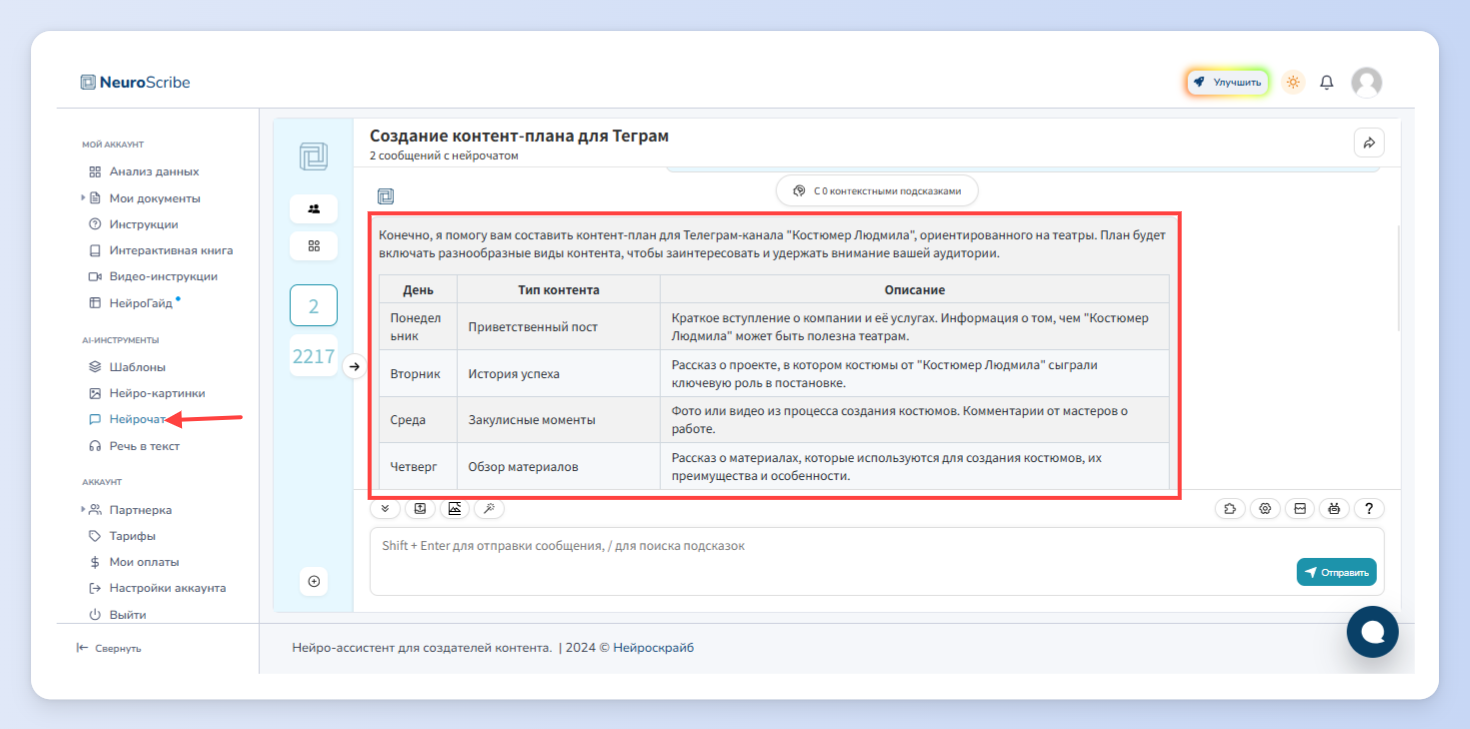Click the magic wand icon above the input
Viewport: 1470px width, 729px height.
(489, 508)
